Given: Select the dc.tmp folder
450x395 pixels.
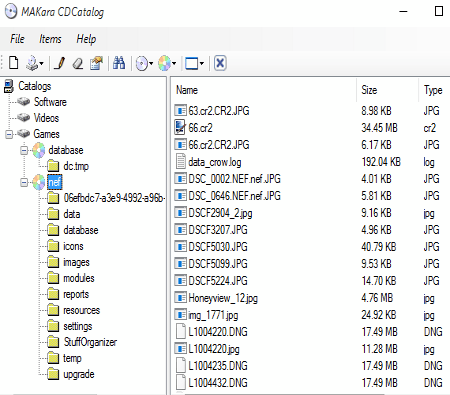Looking at the screenshot, I should (x=76, y=166).
